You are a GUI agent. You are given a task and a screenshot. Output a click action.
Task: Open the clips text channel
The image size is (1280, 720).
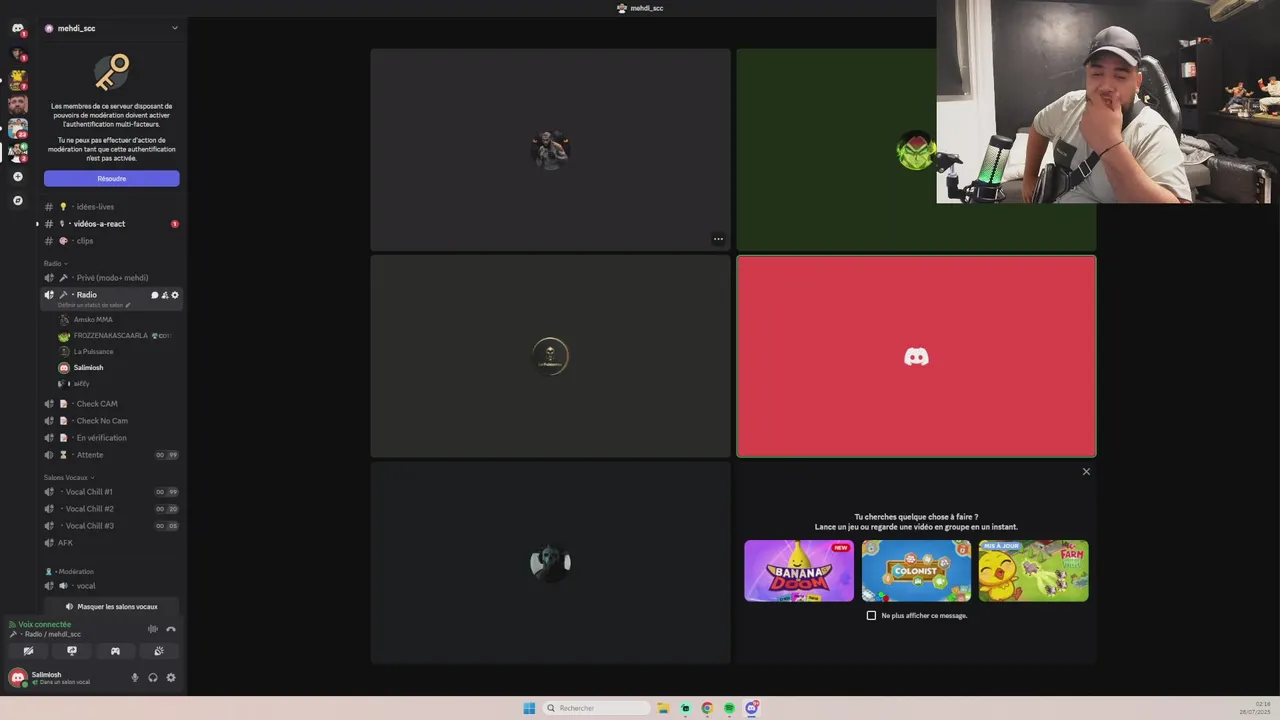[x=111, y=241]
